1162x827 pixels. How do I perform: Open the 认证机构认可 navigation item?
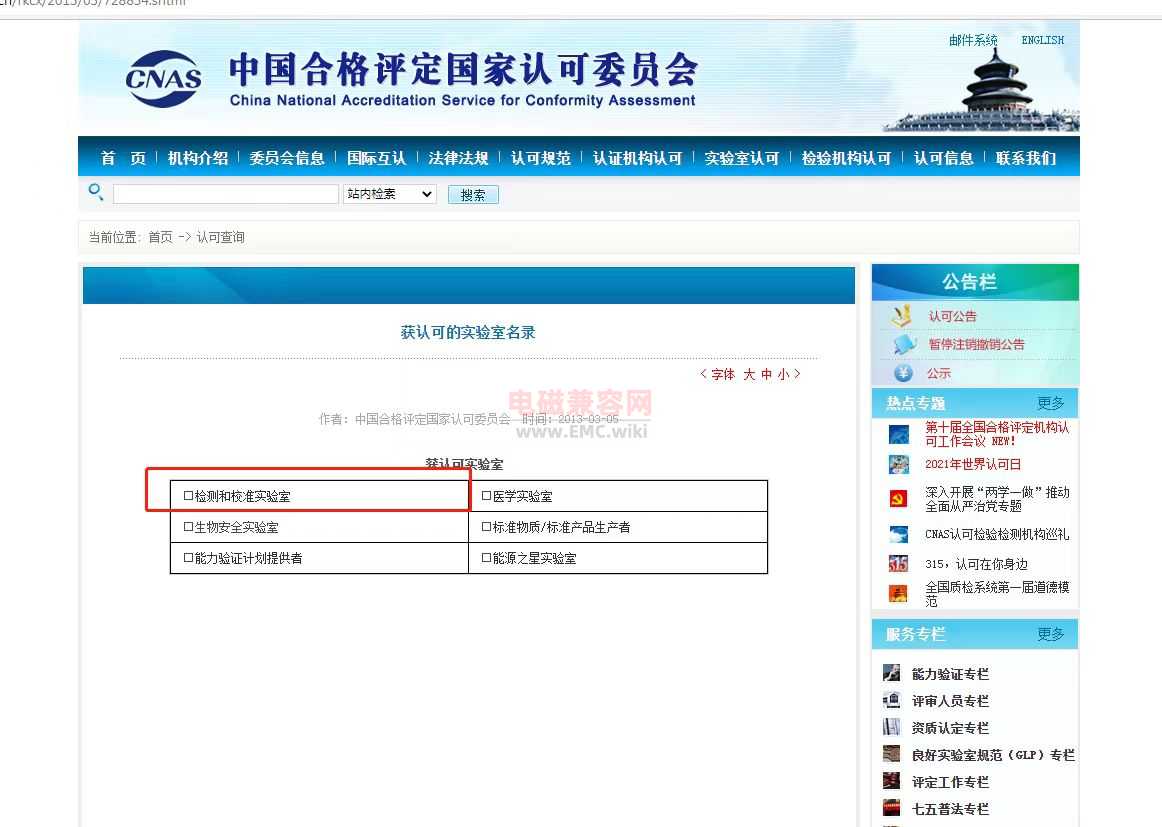coord(637,158)
